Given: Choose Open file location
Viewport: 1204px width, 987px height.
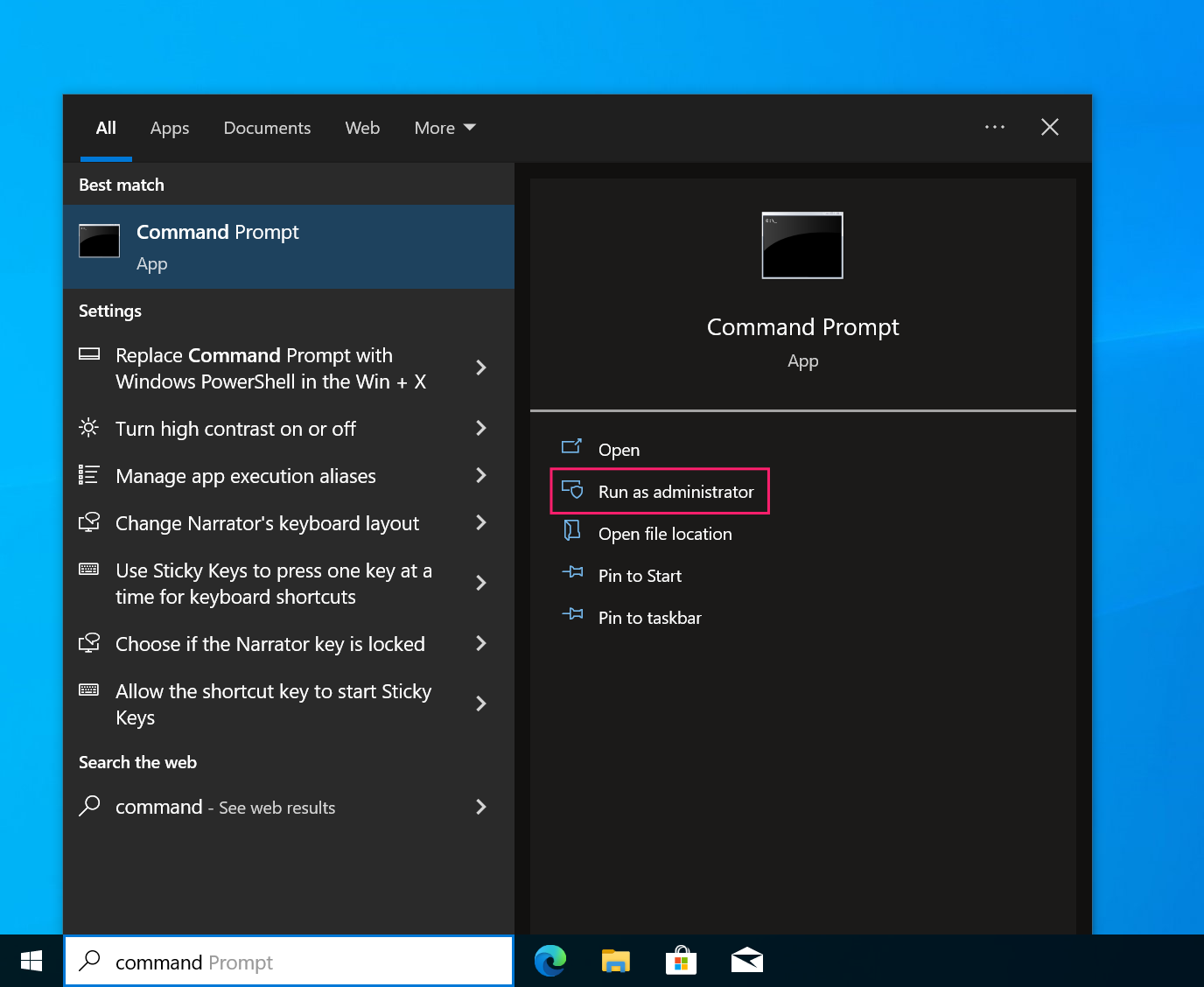Looking at the screenshot, I should click(x=665, y=534).
